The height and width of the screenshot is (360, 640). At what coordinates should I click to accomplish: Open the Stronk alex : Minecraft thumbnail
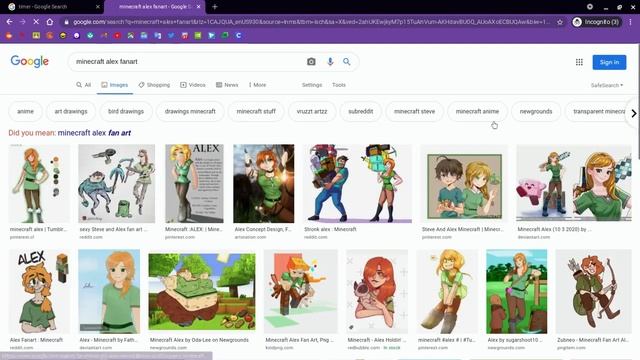[x=358, y=184]
